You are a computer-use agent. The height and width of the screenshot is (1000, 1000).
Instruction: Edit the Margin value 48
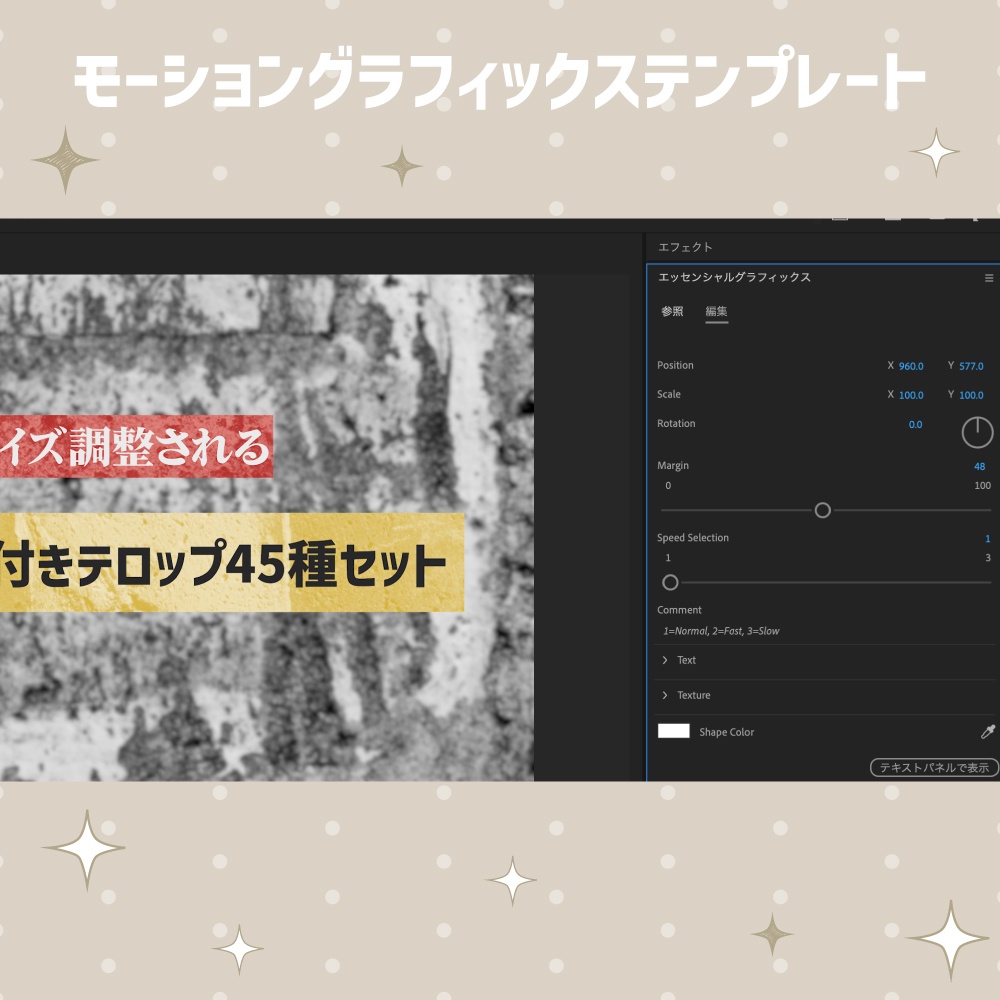[x=980, y=465]
